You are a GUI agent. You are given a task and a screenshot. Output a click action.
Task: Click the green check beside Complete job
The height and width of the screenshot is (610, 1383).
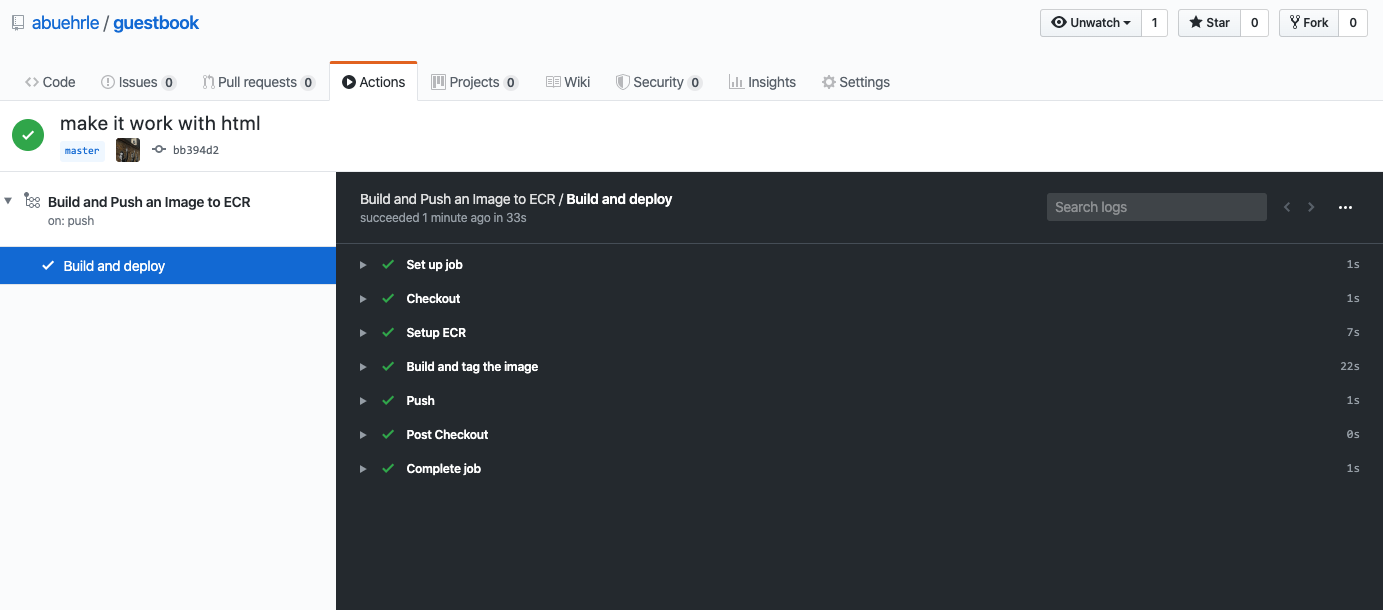(x=388, y=469)
